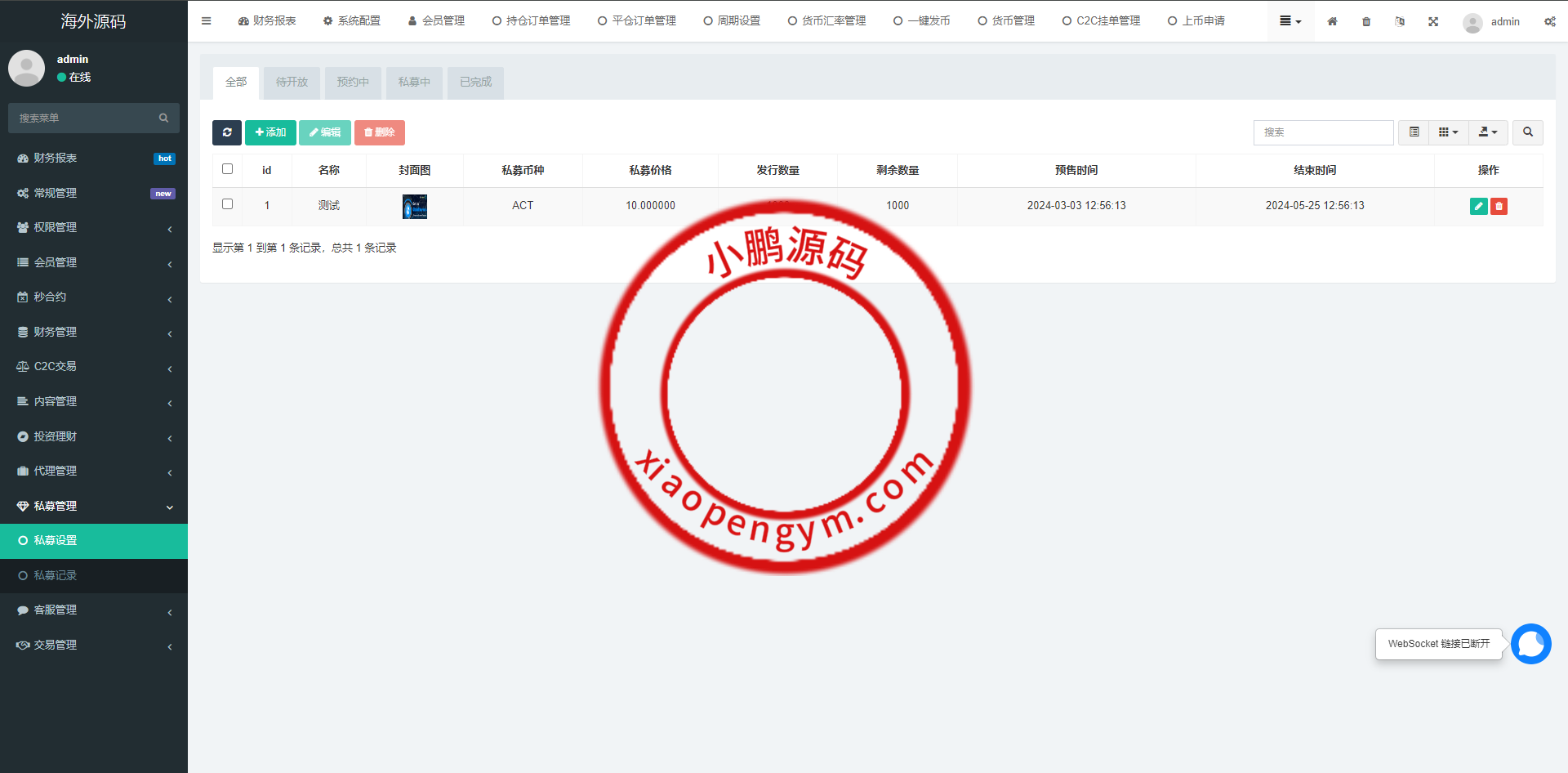The width and height of the screenshot is (1568, 773).
Task: Click the red delete icon for record 1
Action: pos(1499,207)
